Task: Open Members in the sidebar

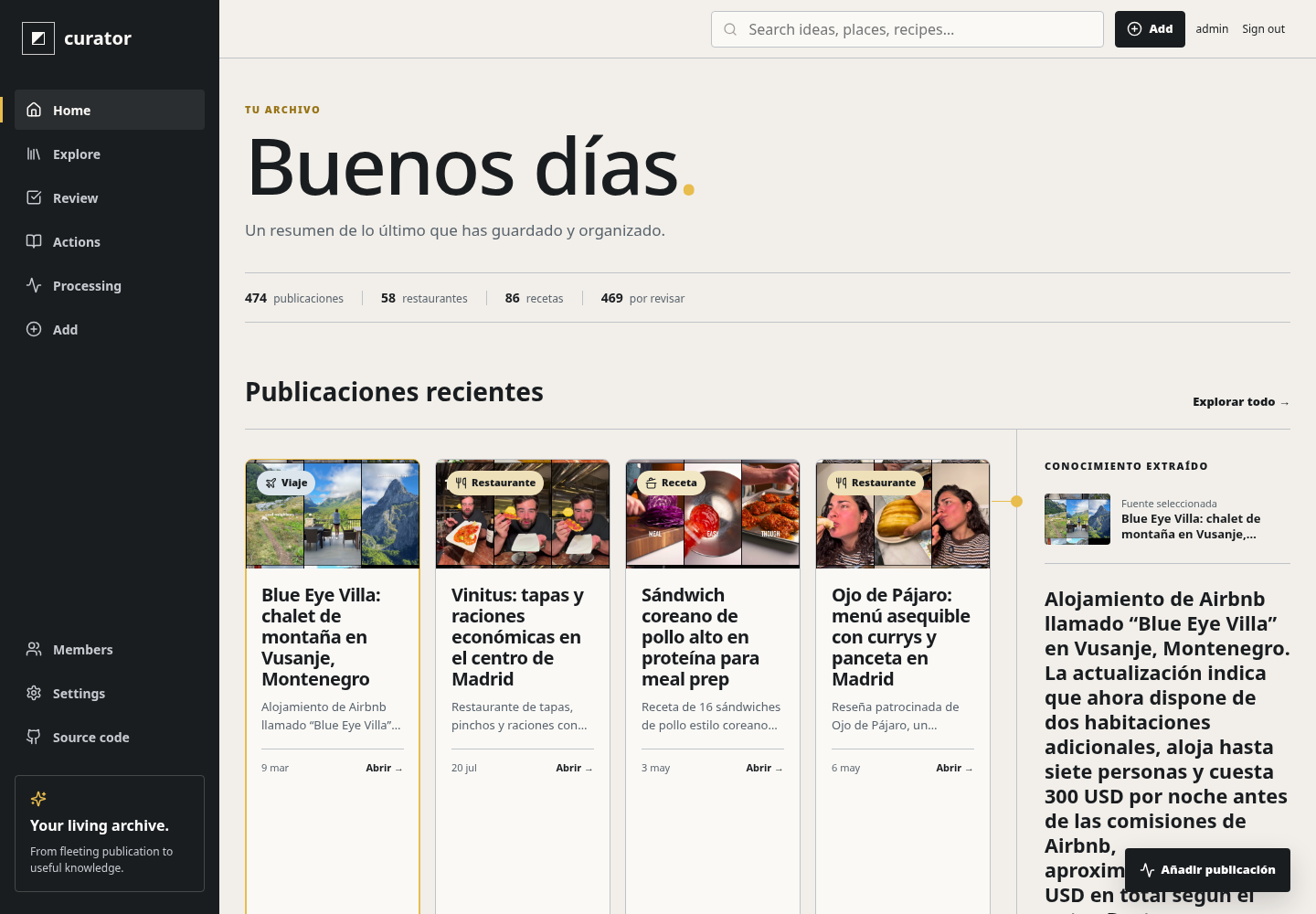Action: [x=110, y=649]
